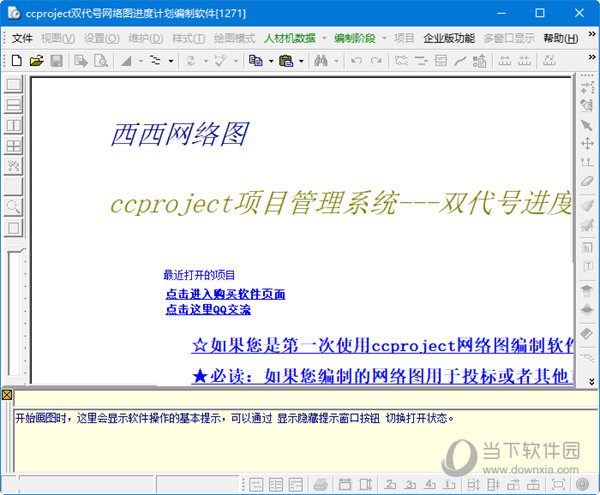The width and height of the screenshot is (600, 495).
Task: Click the Save floppy disk icon
Action: [57, 60]
